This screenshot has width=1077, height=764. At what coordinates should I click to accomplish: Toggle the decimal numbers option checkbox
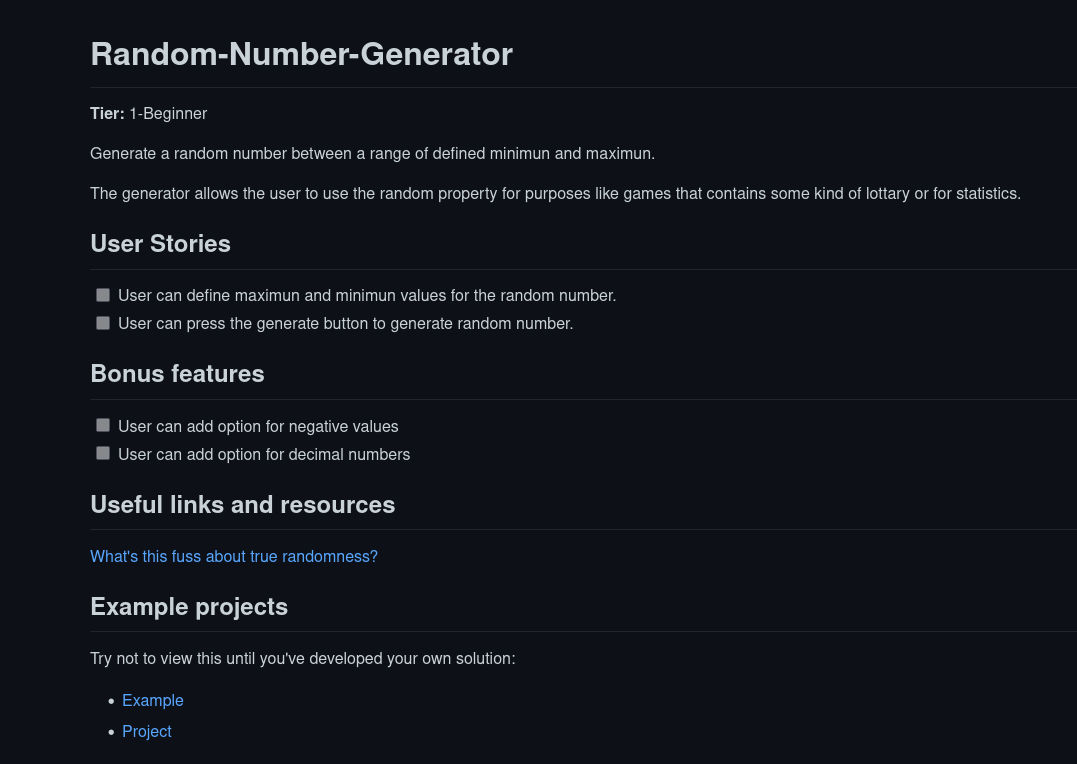(103, 453)
